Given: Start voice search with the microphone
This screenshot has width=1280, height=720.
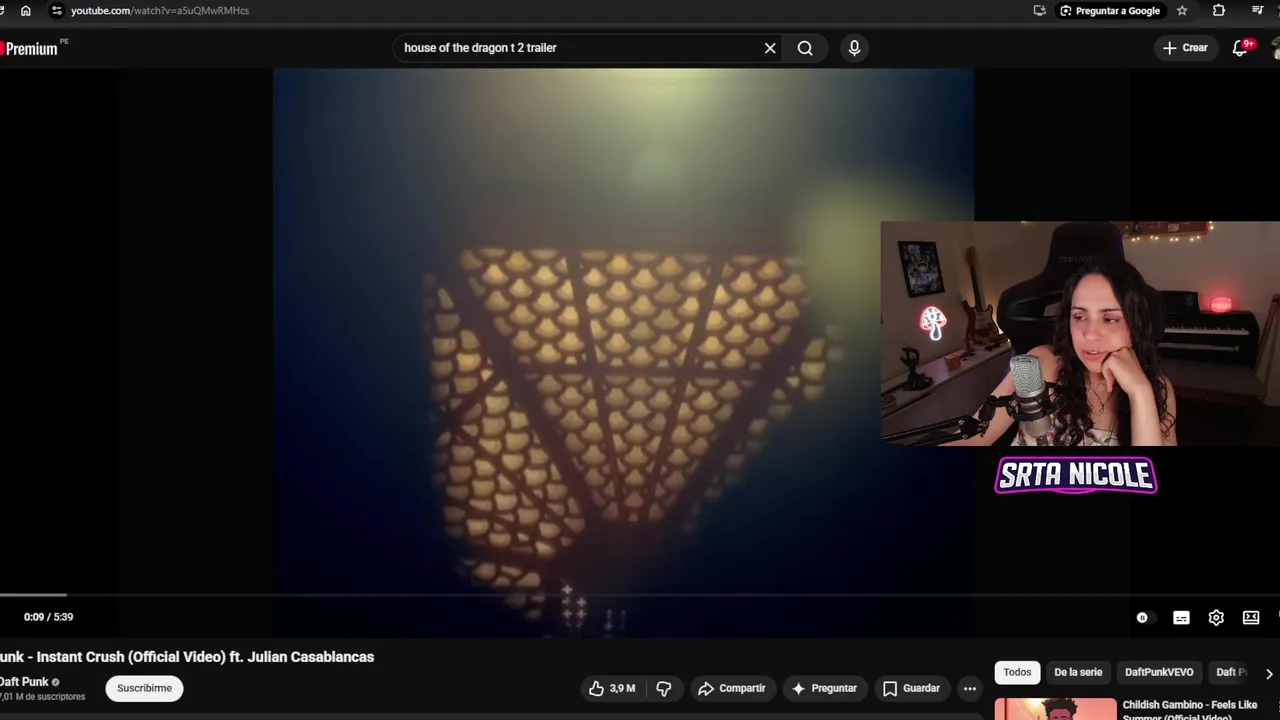Looking at the screenshot, I should coord(854,48).
